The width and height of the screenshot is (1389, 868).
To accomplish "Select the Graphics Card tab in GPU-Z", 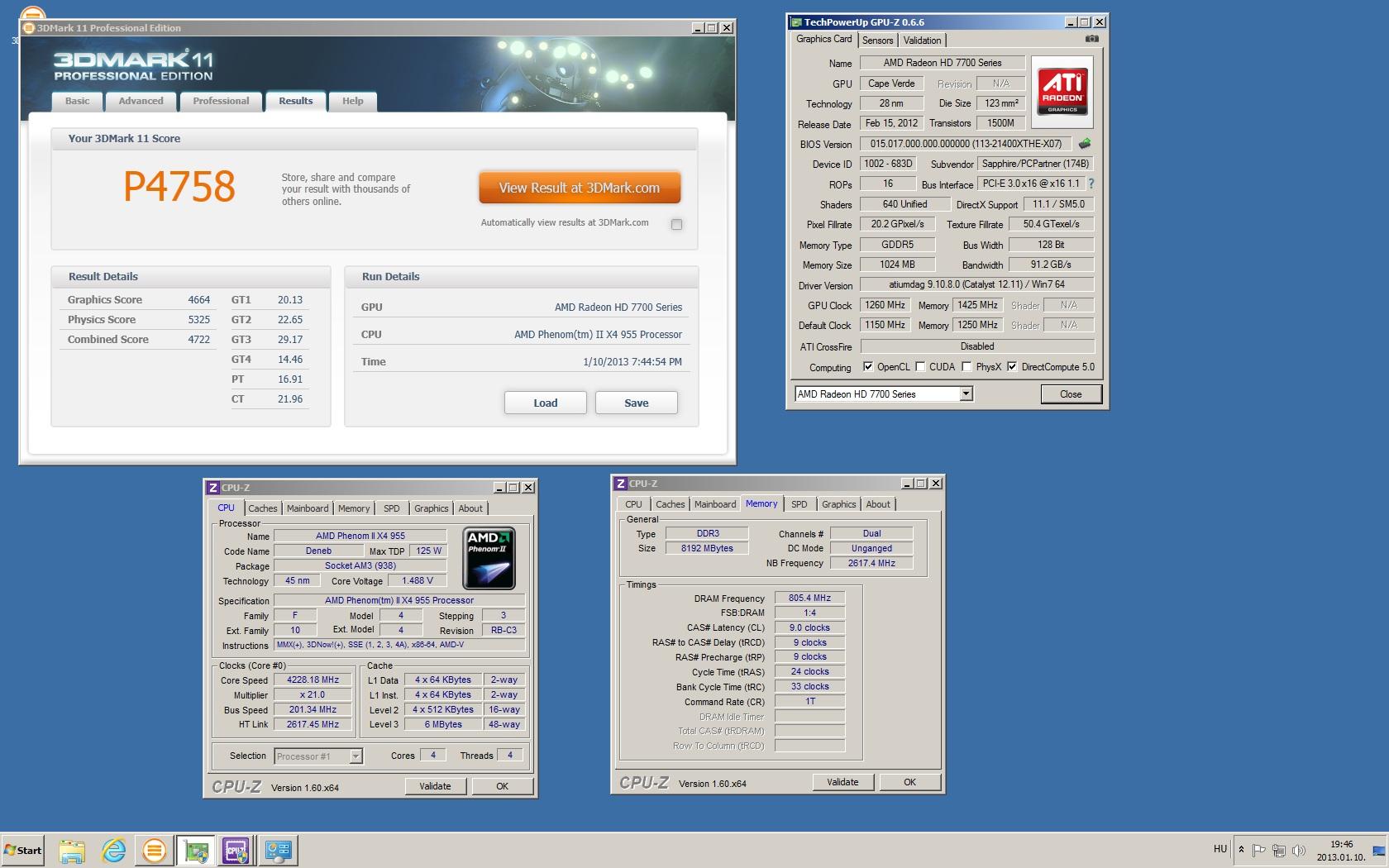I will pos(823,39).
